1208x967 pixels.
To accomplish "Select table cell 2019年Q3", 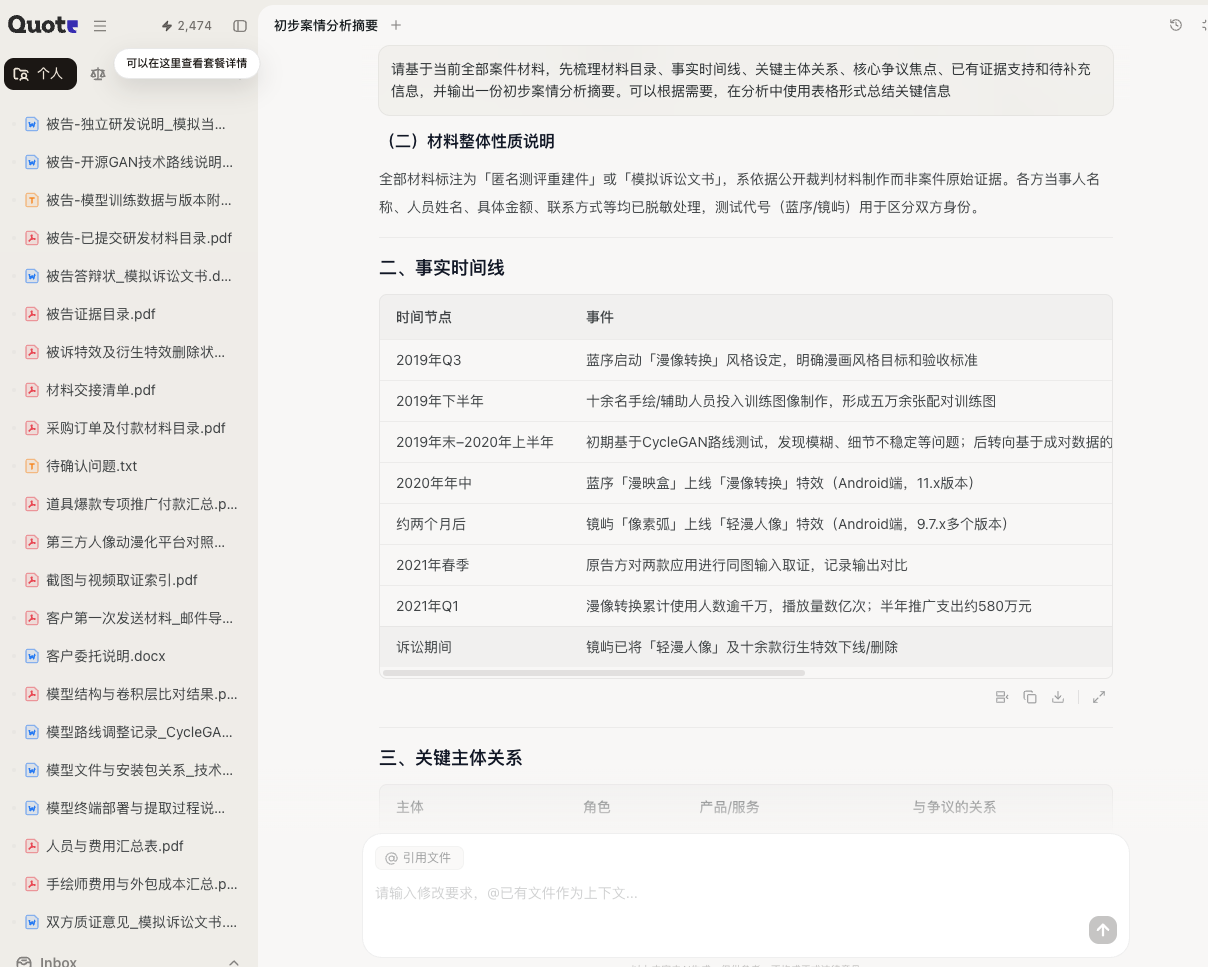I will pos(474,360).
